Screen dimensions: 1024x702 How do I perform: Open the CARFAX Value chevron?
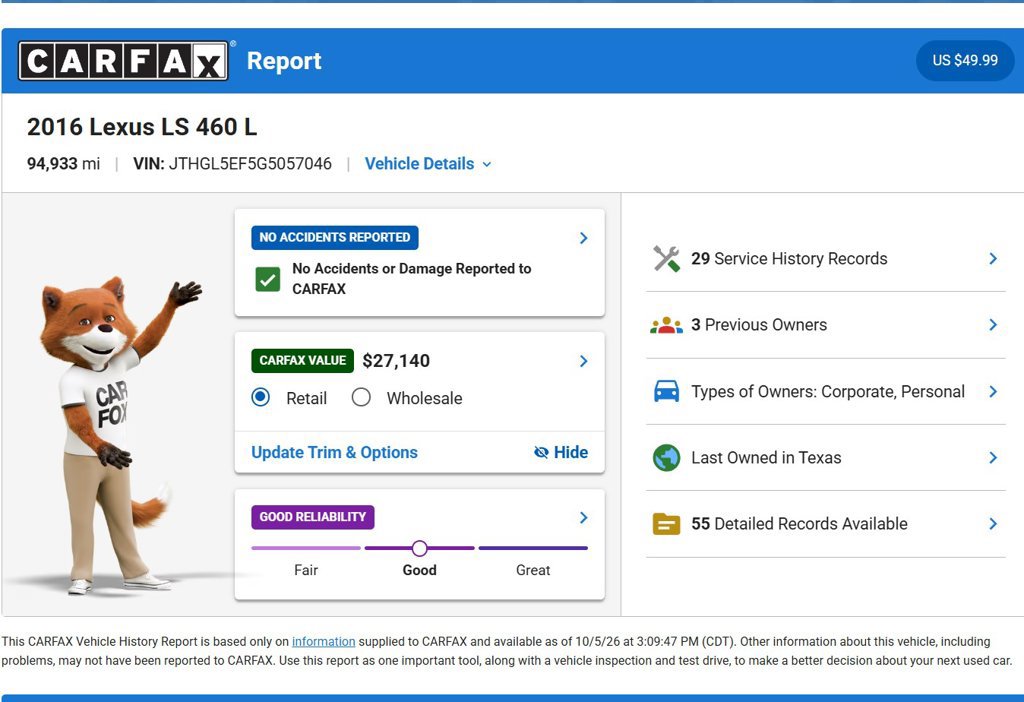(584, 361)
